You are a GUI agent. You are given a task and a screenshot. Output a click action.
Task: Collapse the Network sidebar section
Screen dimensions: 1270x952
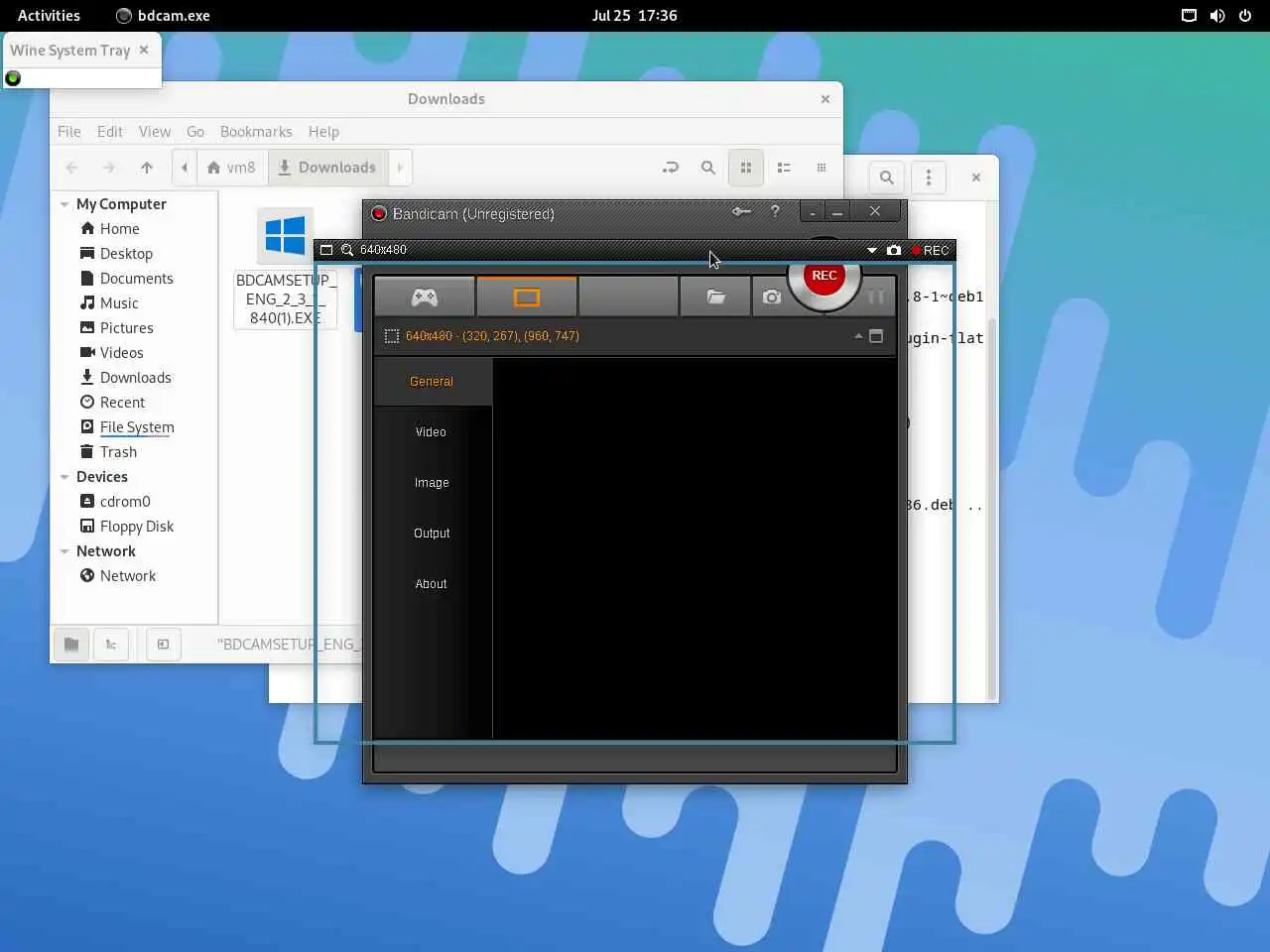[64, 551]
